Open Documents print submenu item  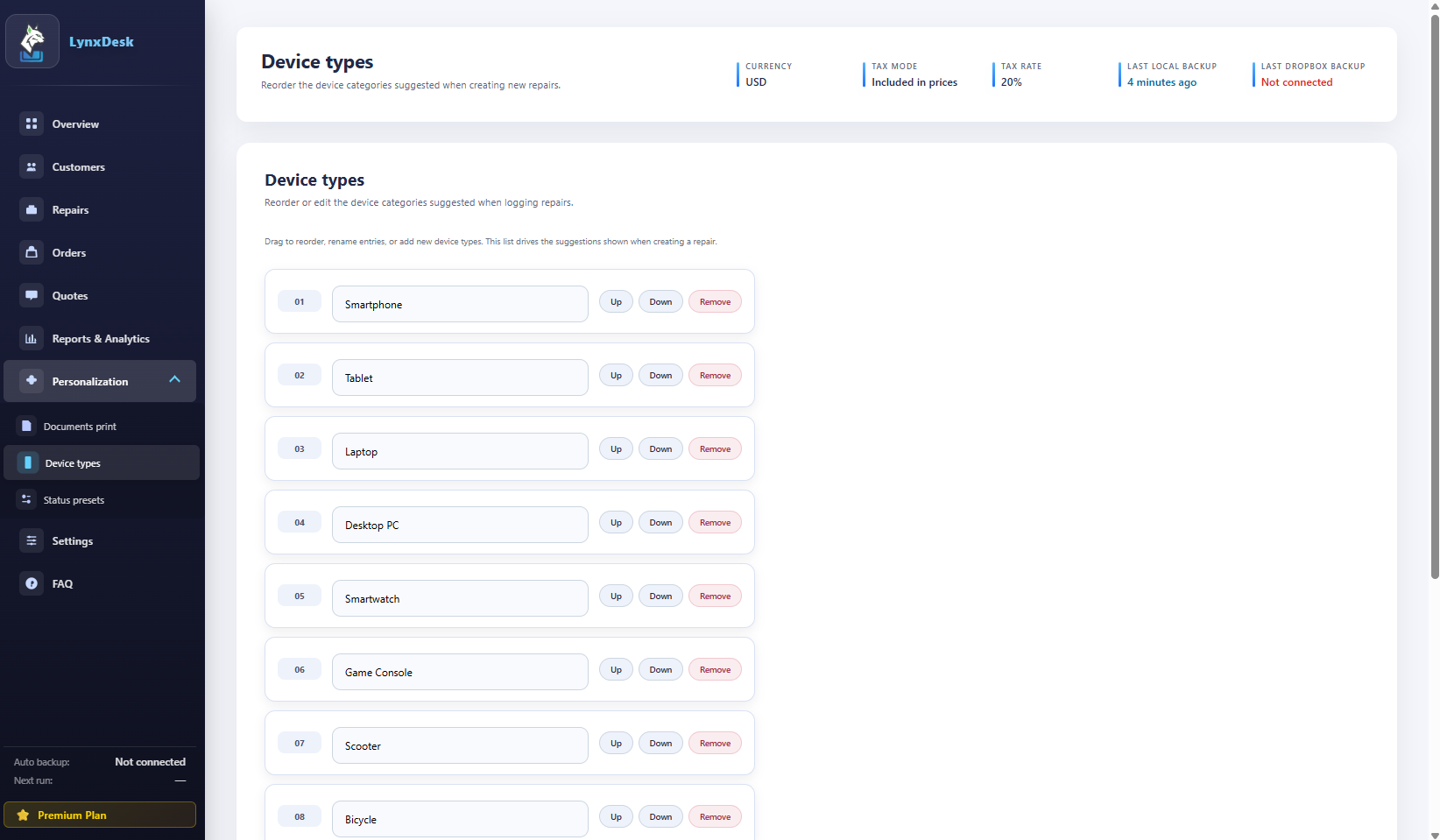[80, 427]
